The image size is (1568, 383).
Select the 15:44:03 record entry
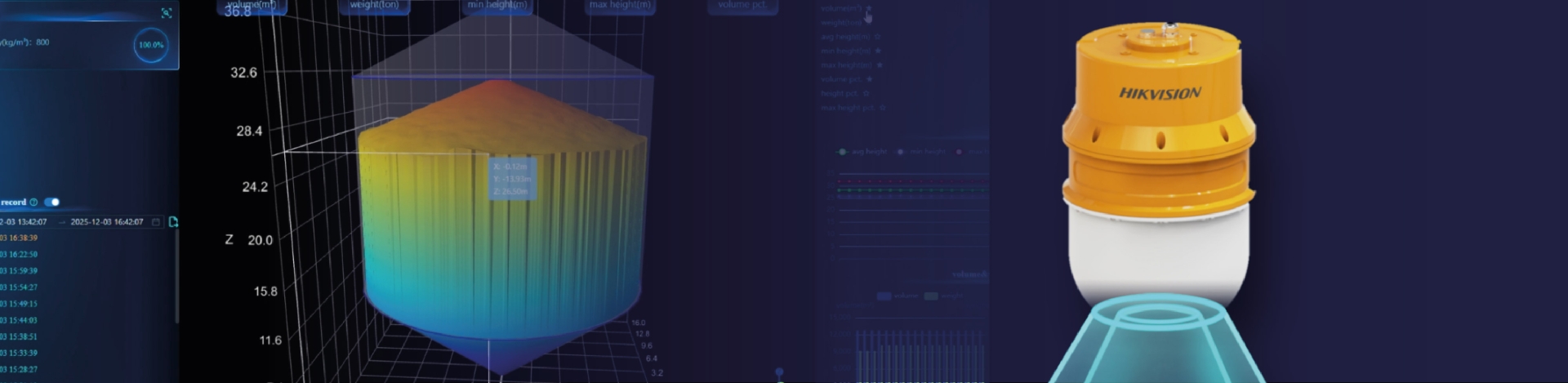tap(19, 320)
